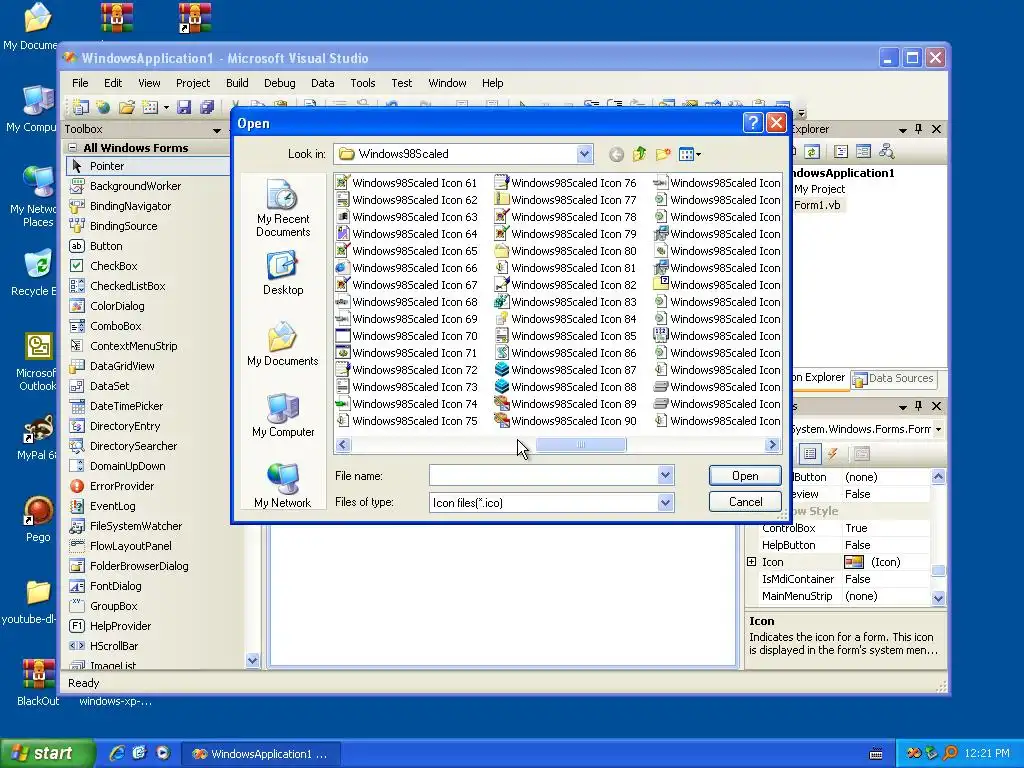The height and width of the screenshot is (768, 1024).
Task: Click the BlackOut desktop icon
Action: click(x=38, y=682)
